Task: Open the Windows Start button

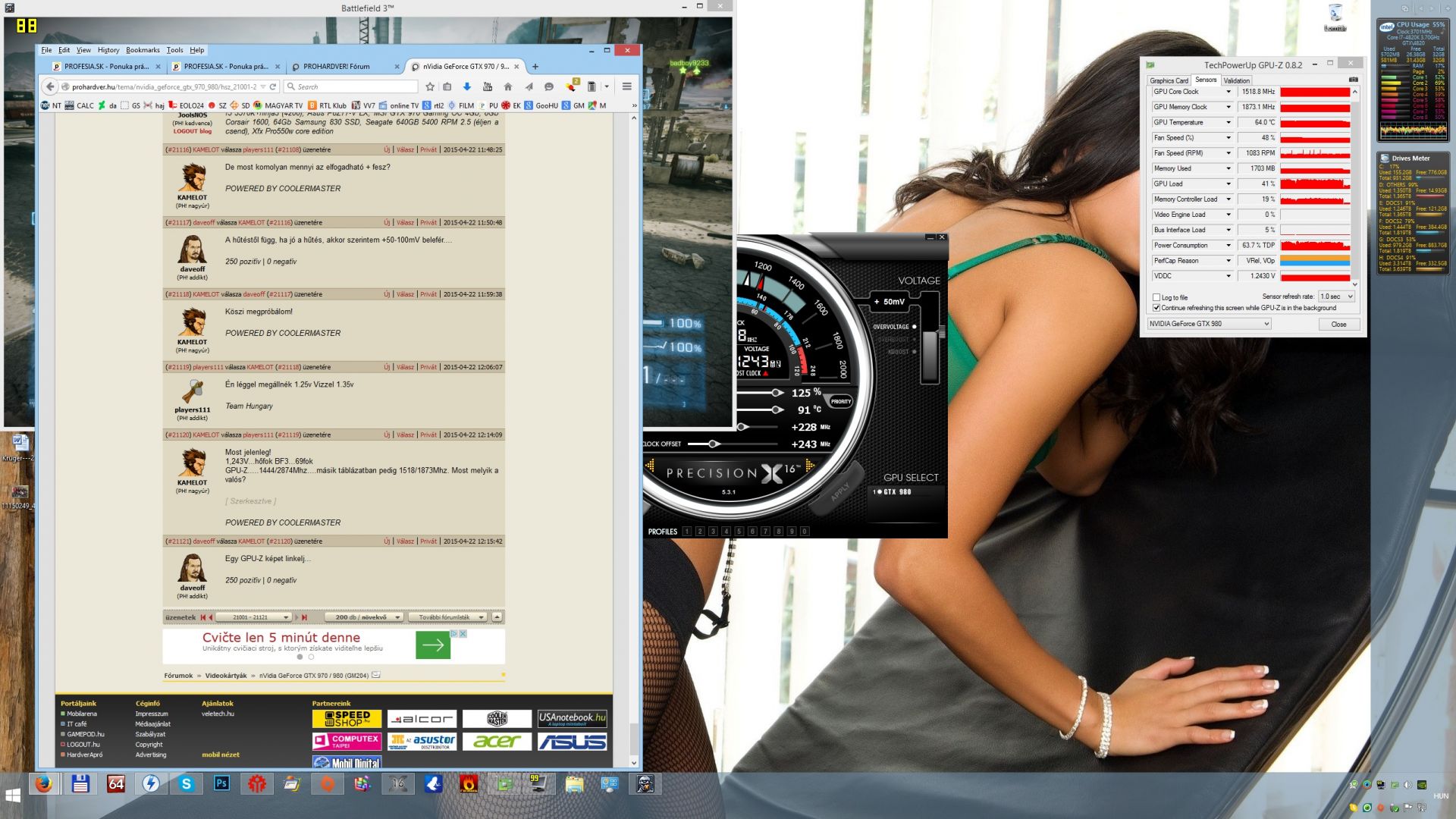Action: pos(13,795)
